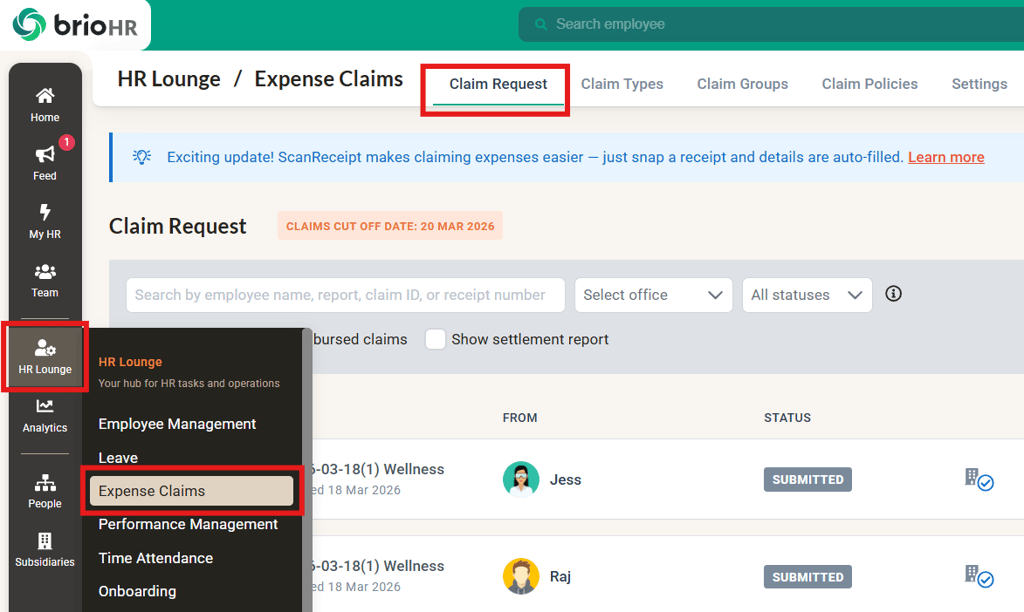Switch to Claim Request tab

[498, 84]
